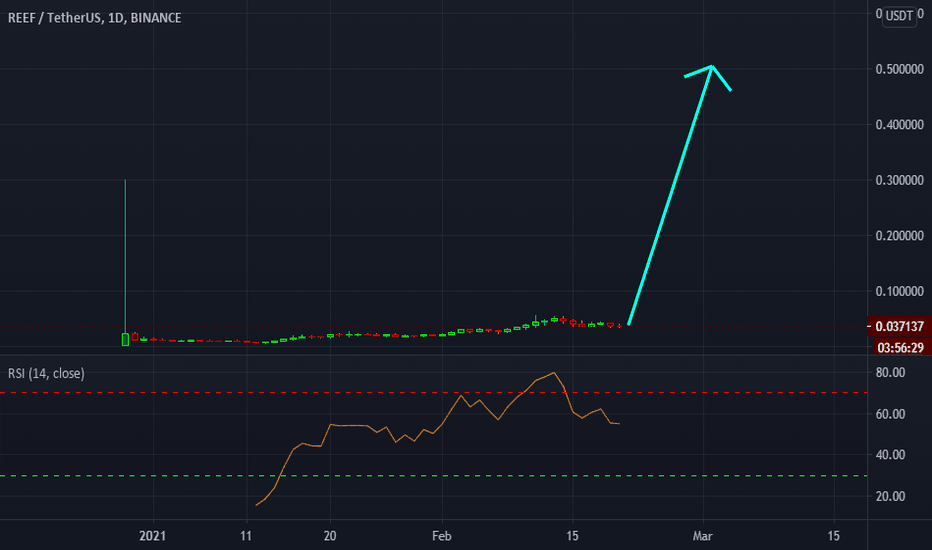Click the 0.400000 price axis label

pyautogui.click(x=899, y=124)
